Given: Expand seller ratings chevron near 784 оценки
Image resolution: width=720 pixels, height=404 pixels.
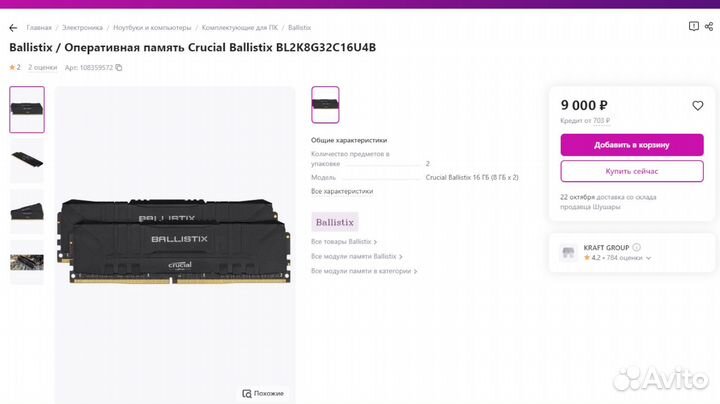Looking at the screenshot, I should 648,258.
